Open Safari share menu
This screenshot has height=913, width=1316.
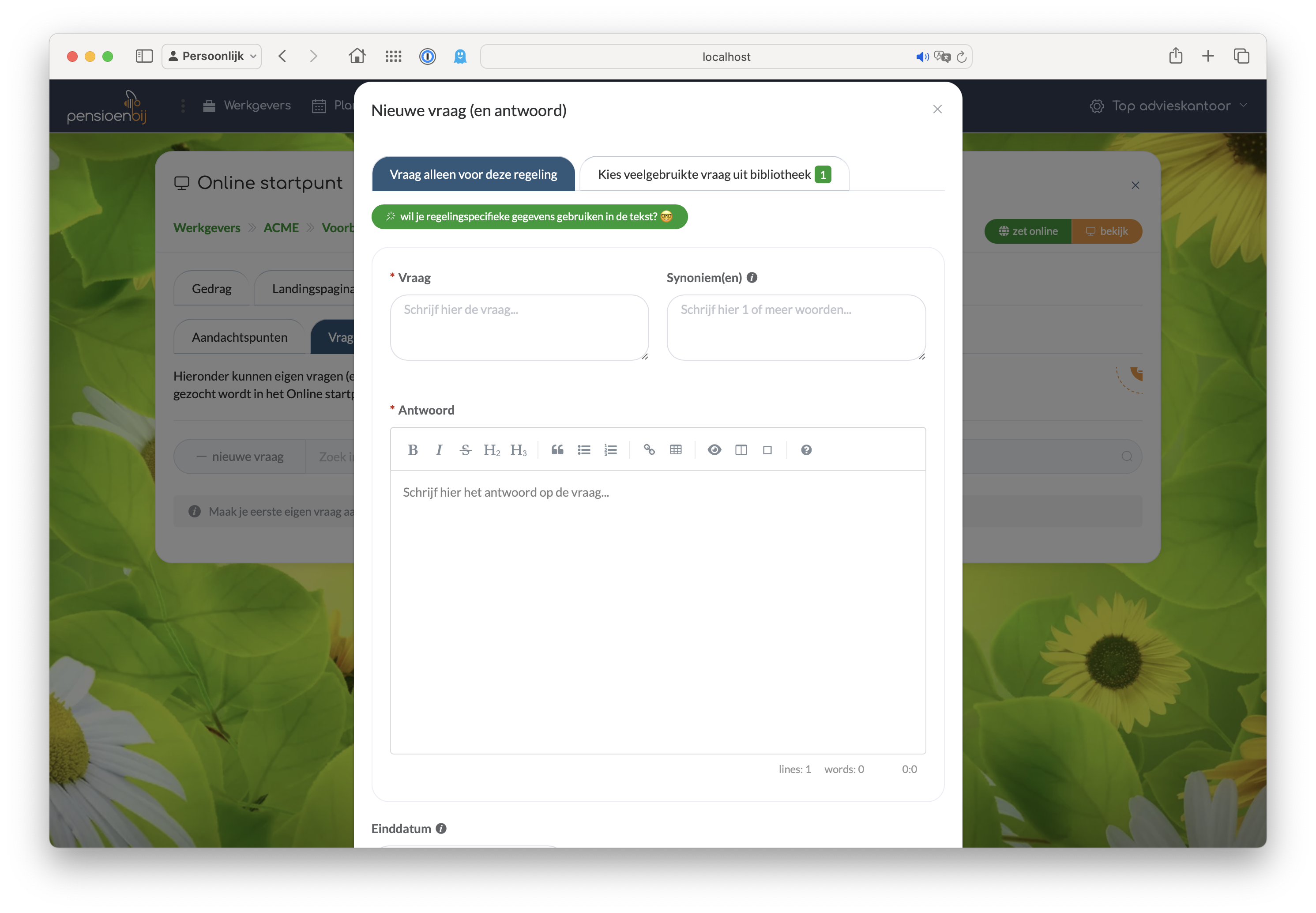click(1176, 56)
